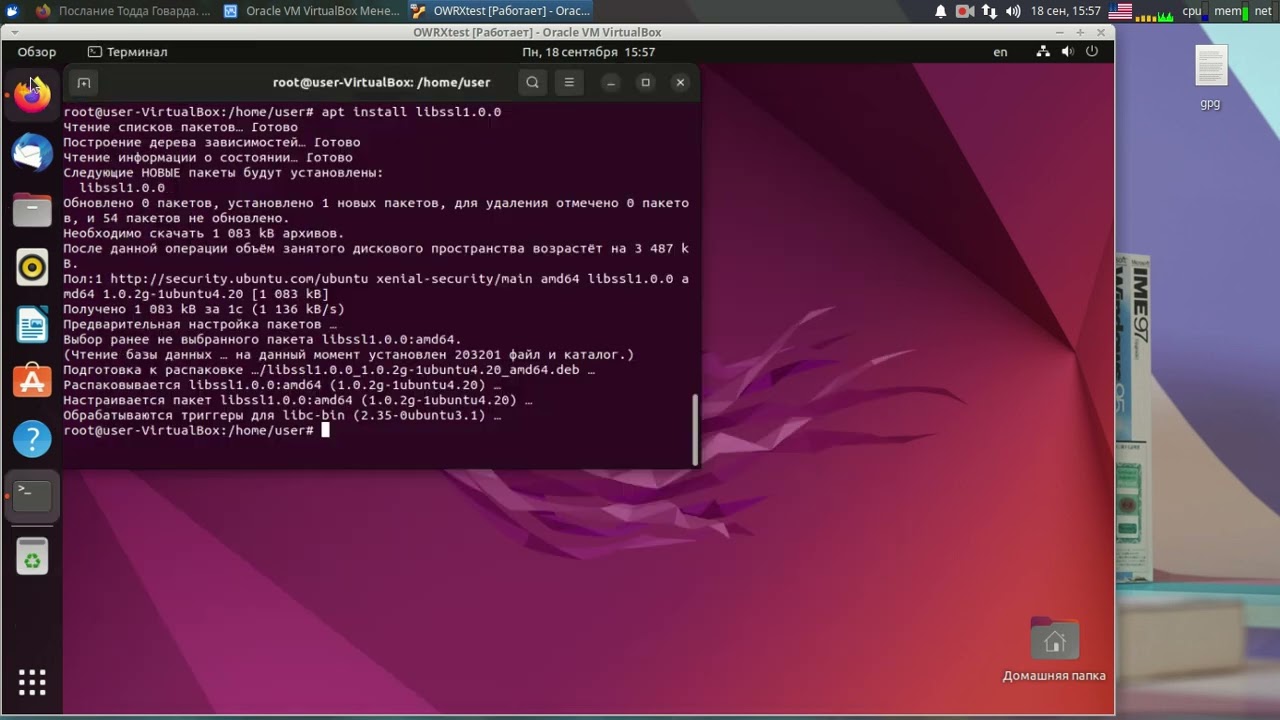Open the clock calendar Пн, 18 сентября
Image resolution: width=1280 pixels, height=720 pixels.
(x=588, y=52)
